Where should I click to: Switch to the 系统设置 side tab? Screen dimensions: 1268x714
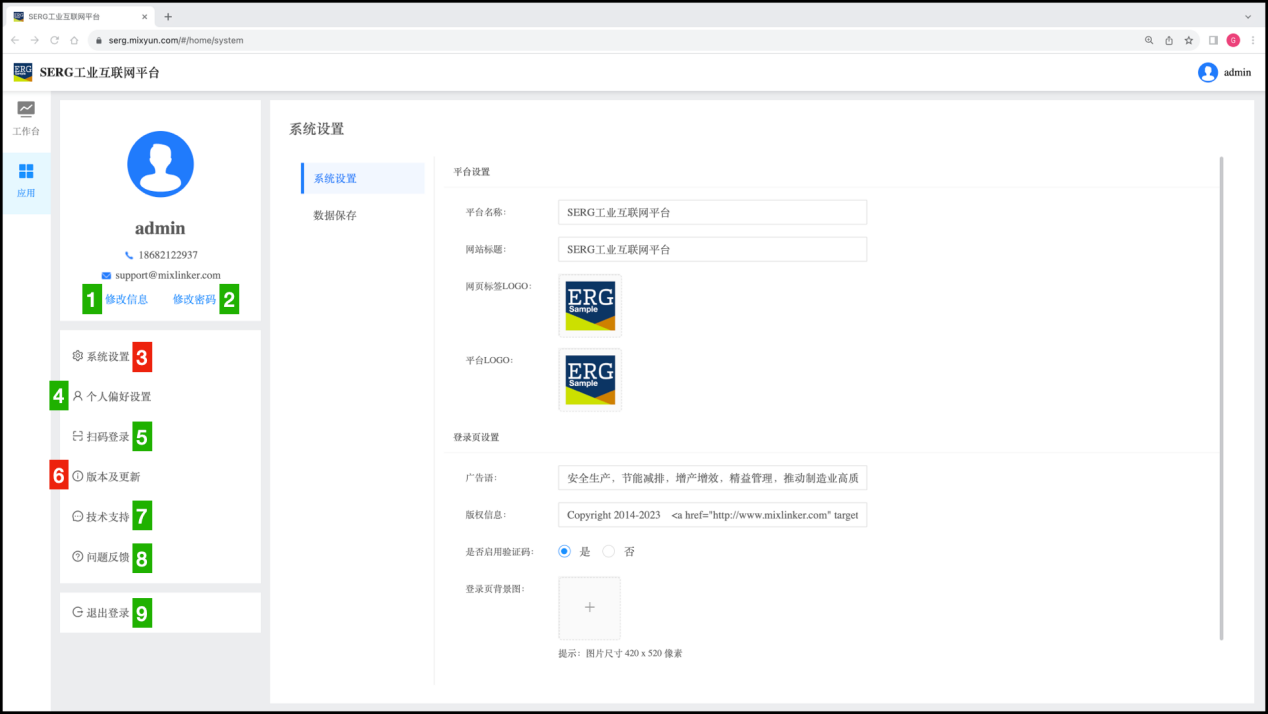pyautogui.click(x=335, y=178)
